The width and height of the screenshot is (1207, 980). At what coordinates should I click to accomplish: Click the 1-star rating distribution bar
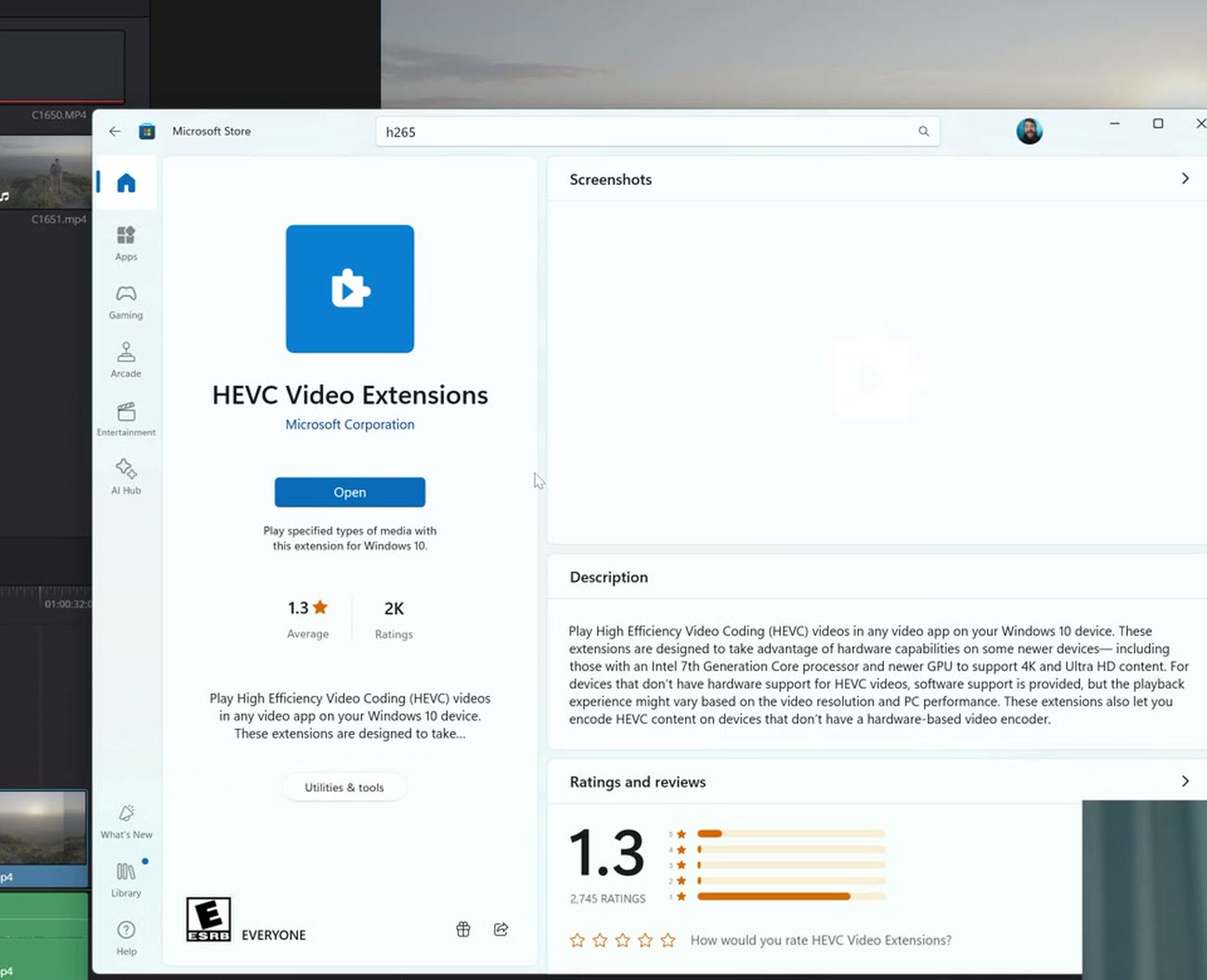[x=791, y=896]
